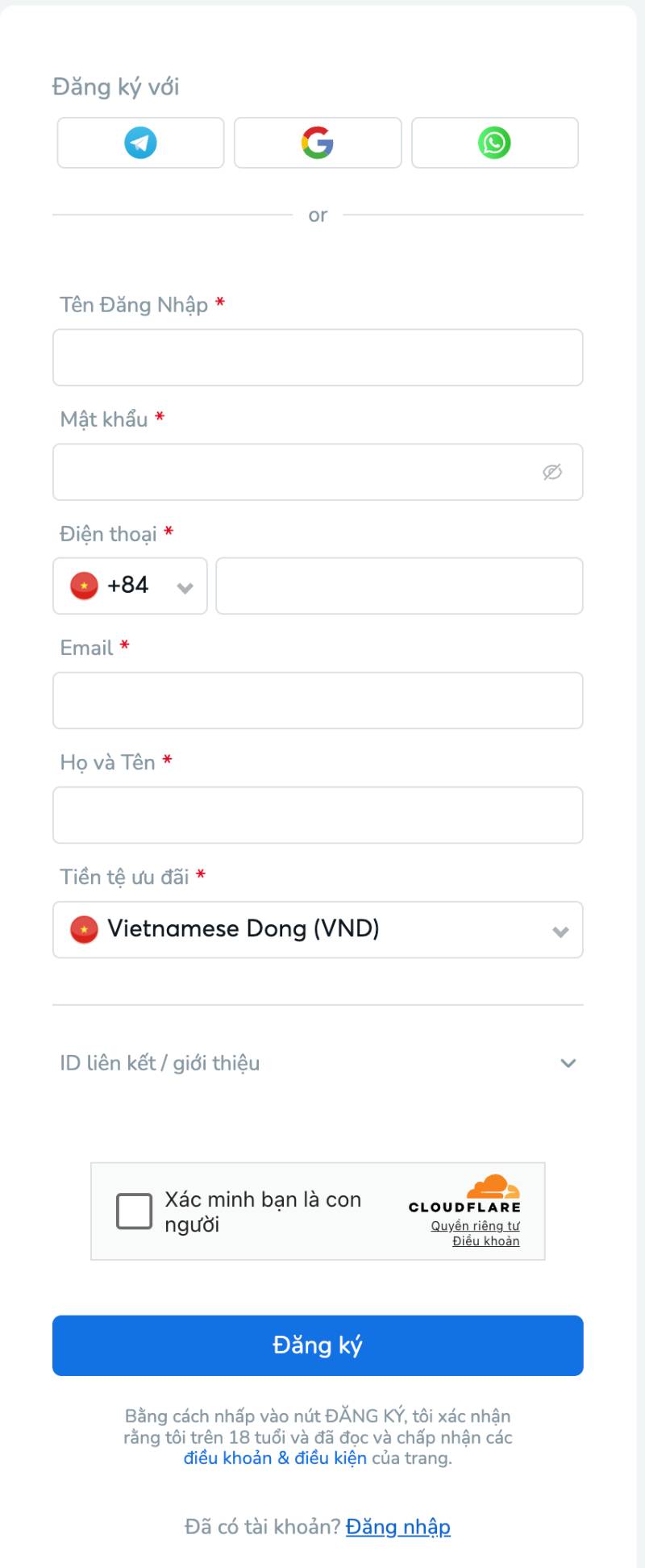Click the VND flag in currency selector
The height and width of the screenshot is (1568, 645).
point(84,929)
